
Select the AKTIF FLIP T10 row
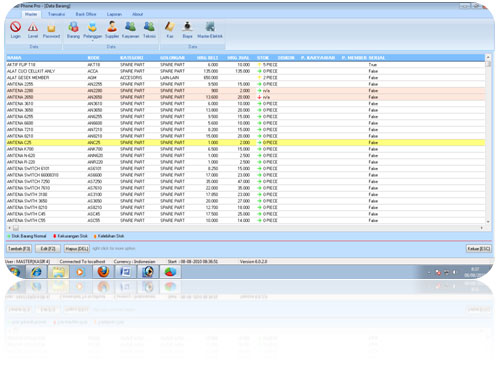[246, 65]
